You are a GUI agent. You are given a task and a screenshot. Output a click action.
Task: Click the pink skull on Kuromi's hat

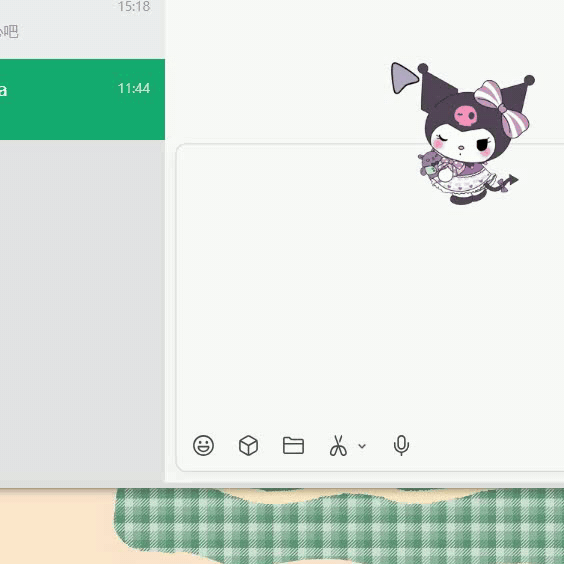pyautogui.click(x=465, y=115)
